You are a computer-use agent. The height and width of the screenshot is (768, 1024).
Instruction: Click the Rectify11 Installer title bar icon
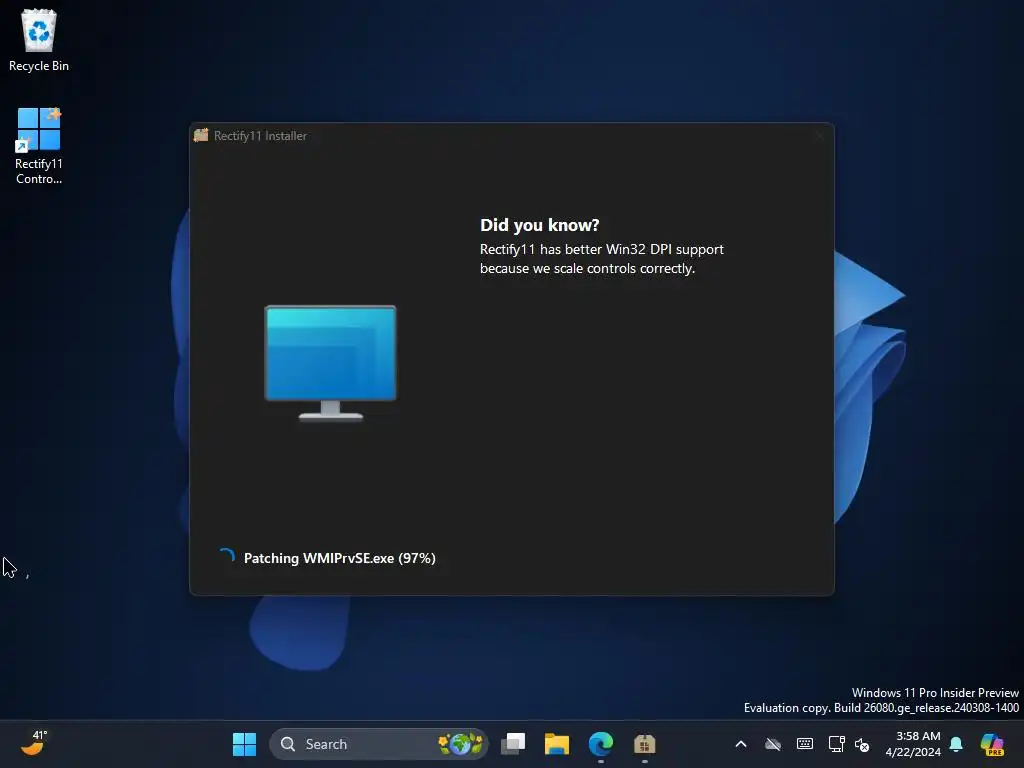[201, 135]
